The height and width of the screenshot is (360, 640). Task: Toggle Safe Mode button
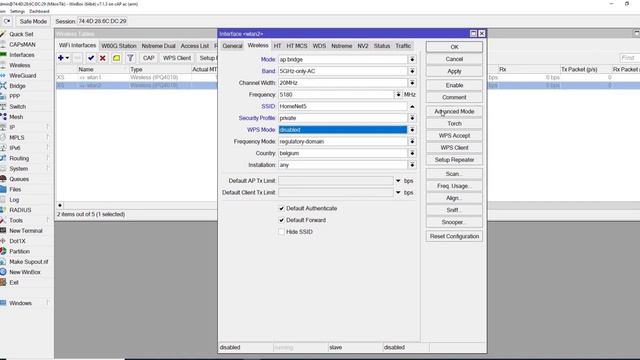pyautogui.click(x=33, y=21)
